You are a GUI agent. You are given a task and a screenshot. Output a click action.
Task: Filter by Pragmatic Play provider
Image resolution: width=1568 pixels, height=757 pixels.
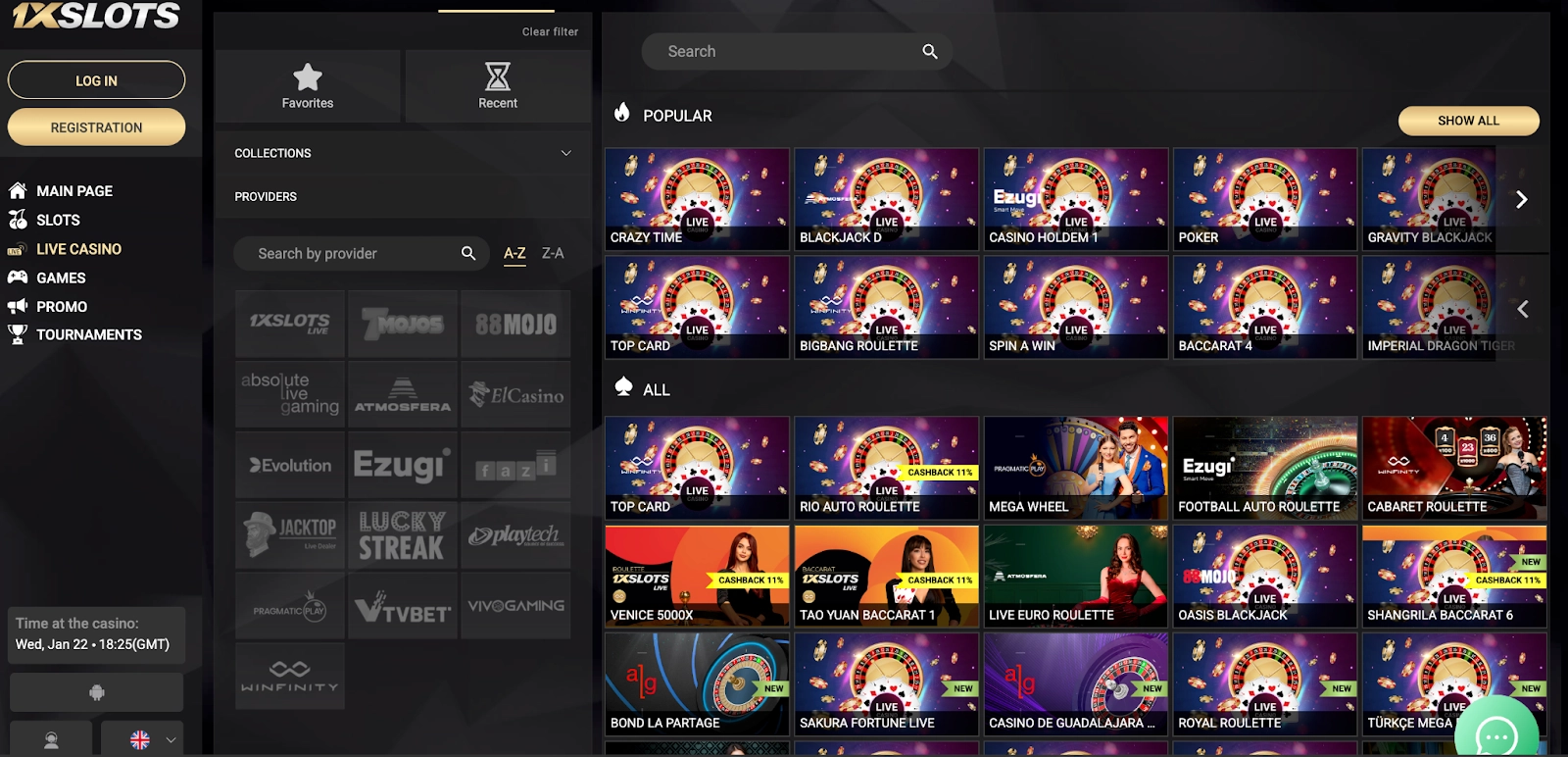pyautogui.click(x=290, y=606)
